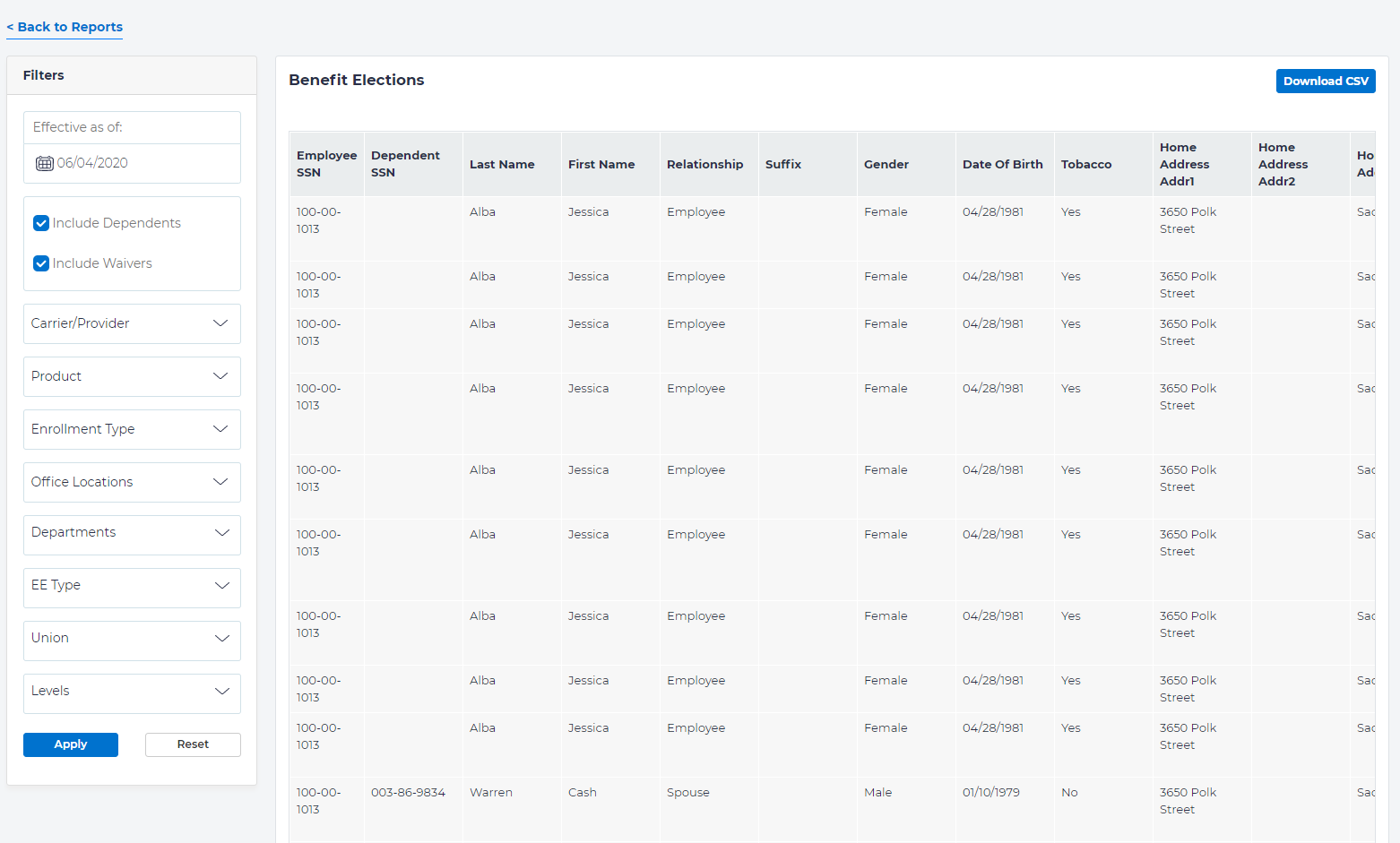The image size is (1400, 843).
Task: Click the Last Name column header
Action: pyautogui.click(x=502, y=165)
